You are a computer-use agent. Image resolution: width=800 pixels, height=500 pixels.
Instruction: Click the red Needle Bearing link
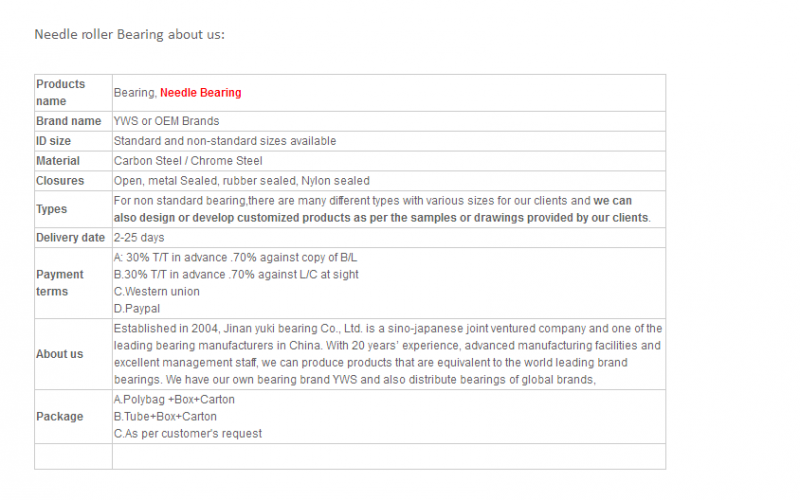(201, 93)
